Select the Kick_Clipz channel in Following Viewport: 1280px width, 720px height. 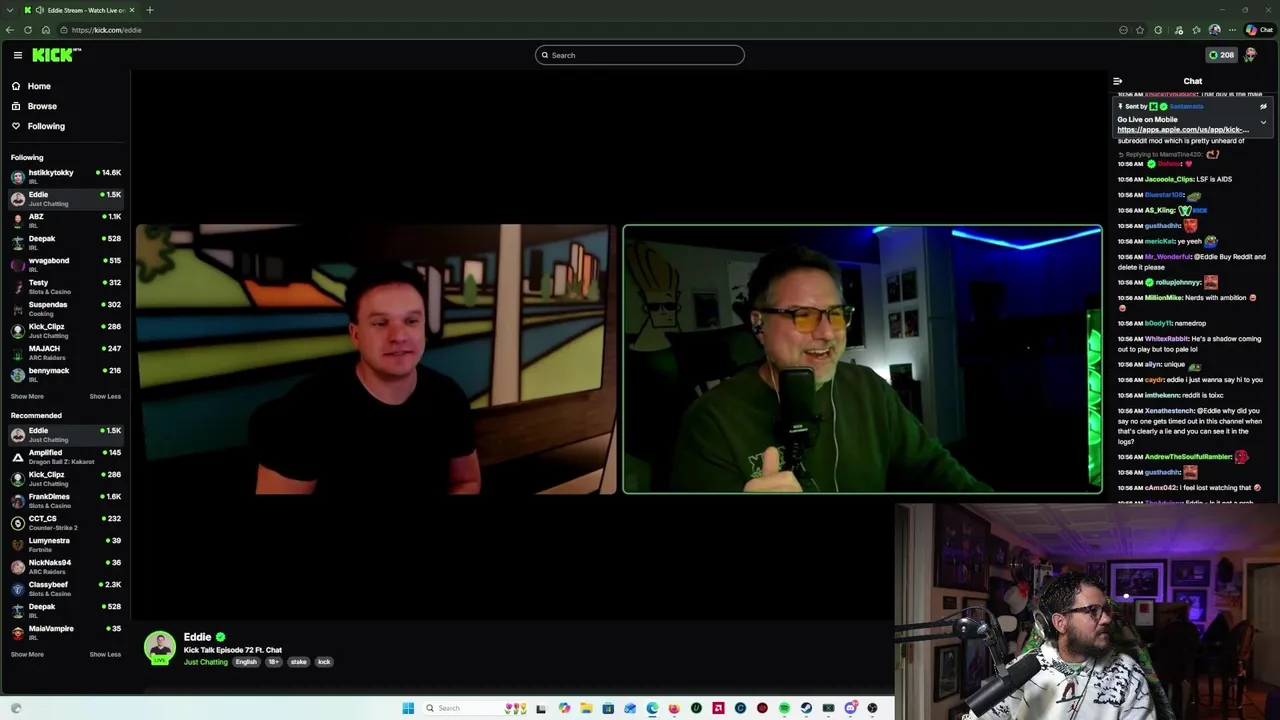click(x=66, y=330)
